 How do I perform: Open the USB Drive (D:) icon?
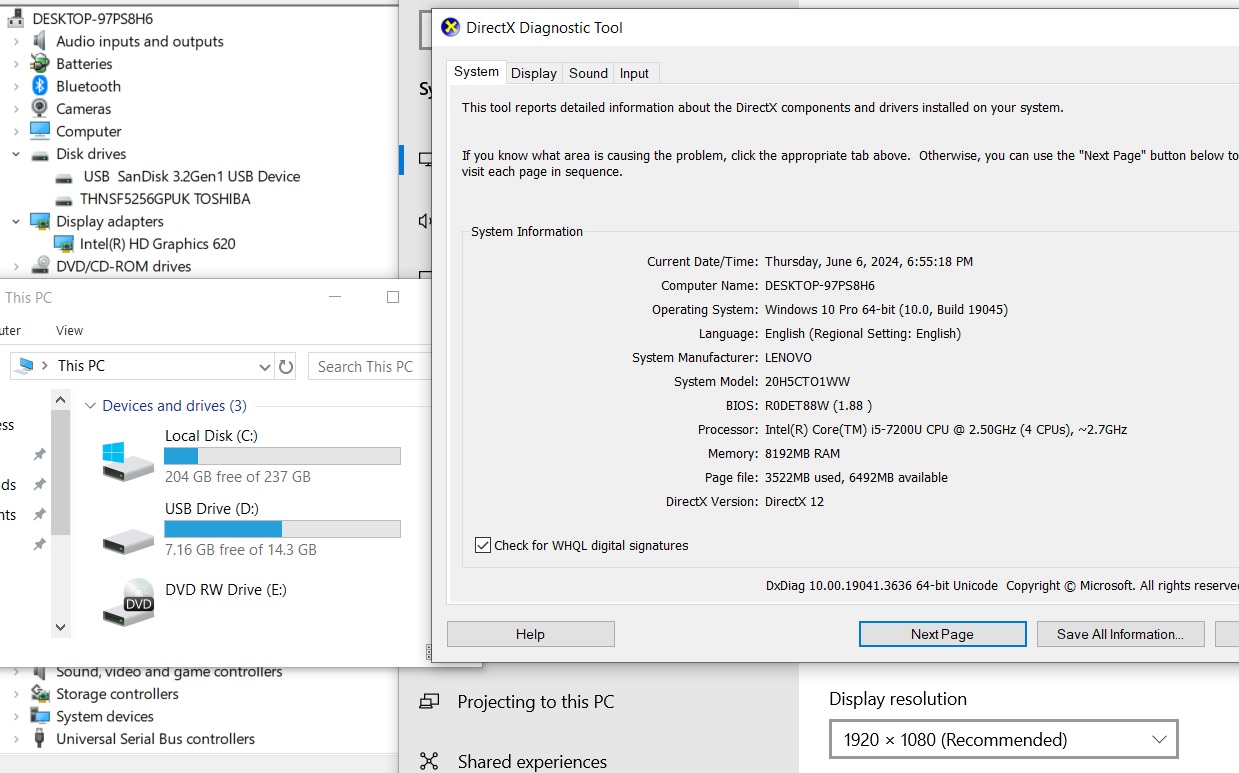tap(128, 540)
